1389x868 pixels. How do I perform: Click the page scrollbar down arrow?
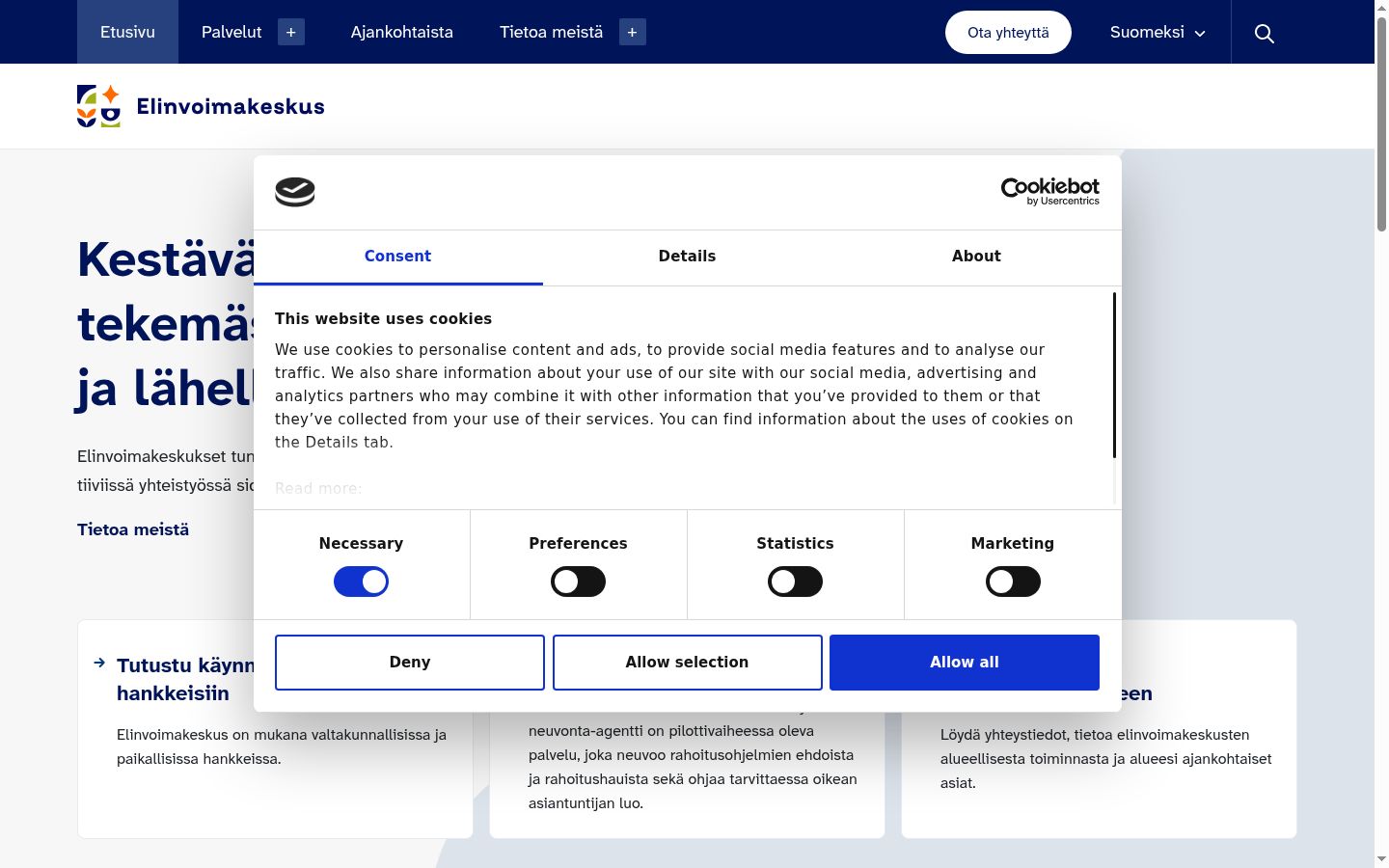click(x=1381, y=858)
